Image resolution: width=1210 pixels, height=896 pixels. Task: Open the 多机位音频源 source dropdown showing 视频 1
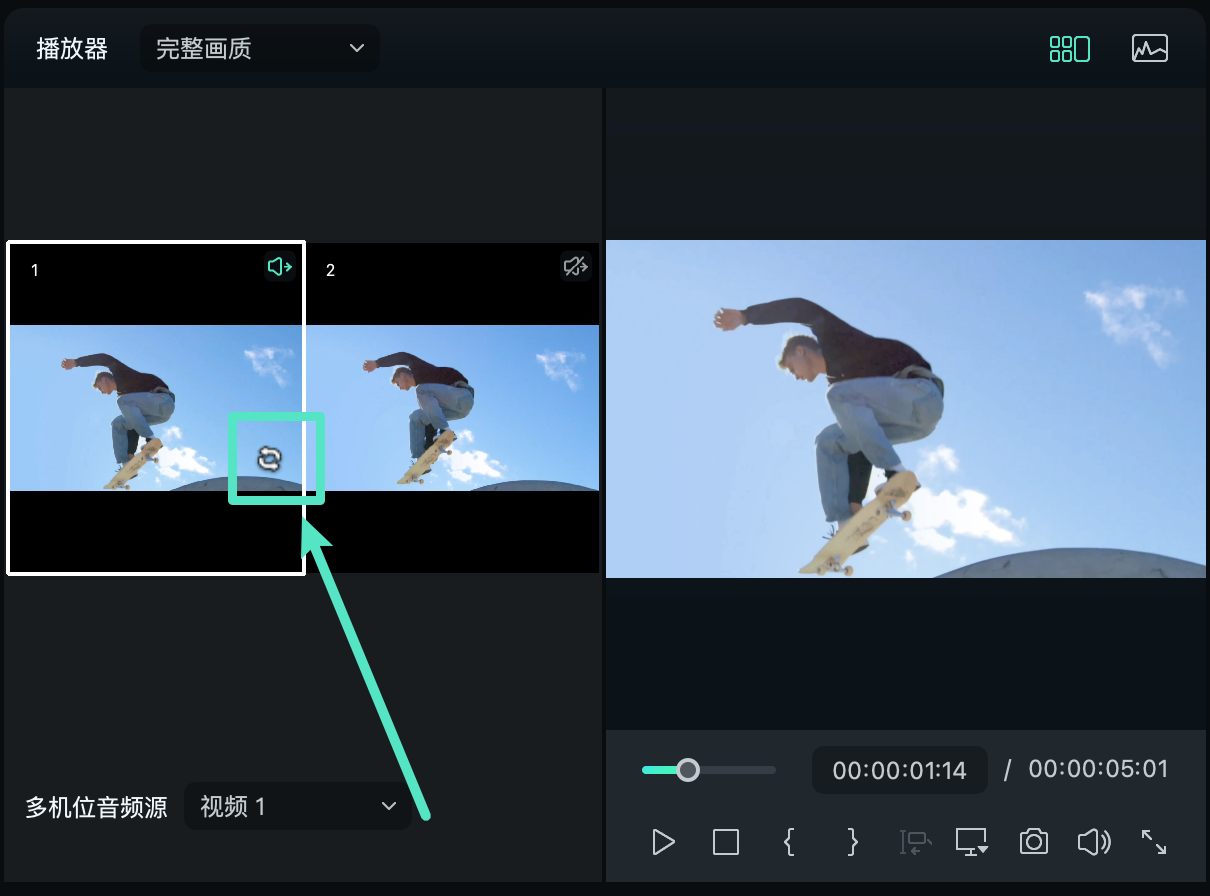[297, 806]
